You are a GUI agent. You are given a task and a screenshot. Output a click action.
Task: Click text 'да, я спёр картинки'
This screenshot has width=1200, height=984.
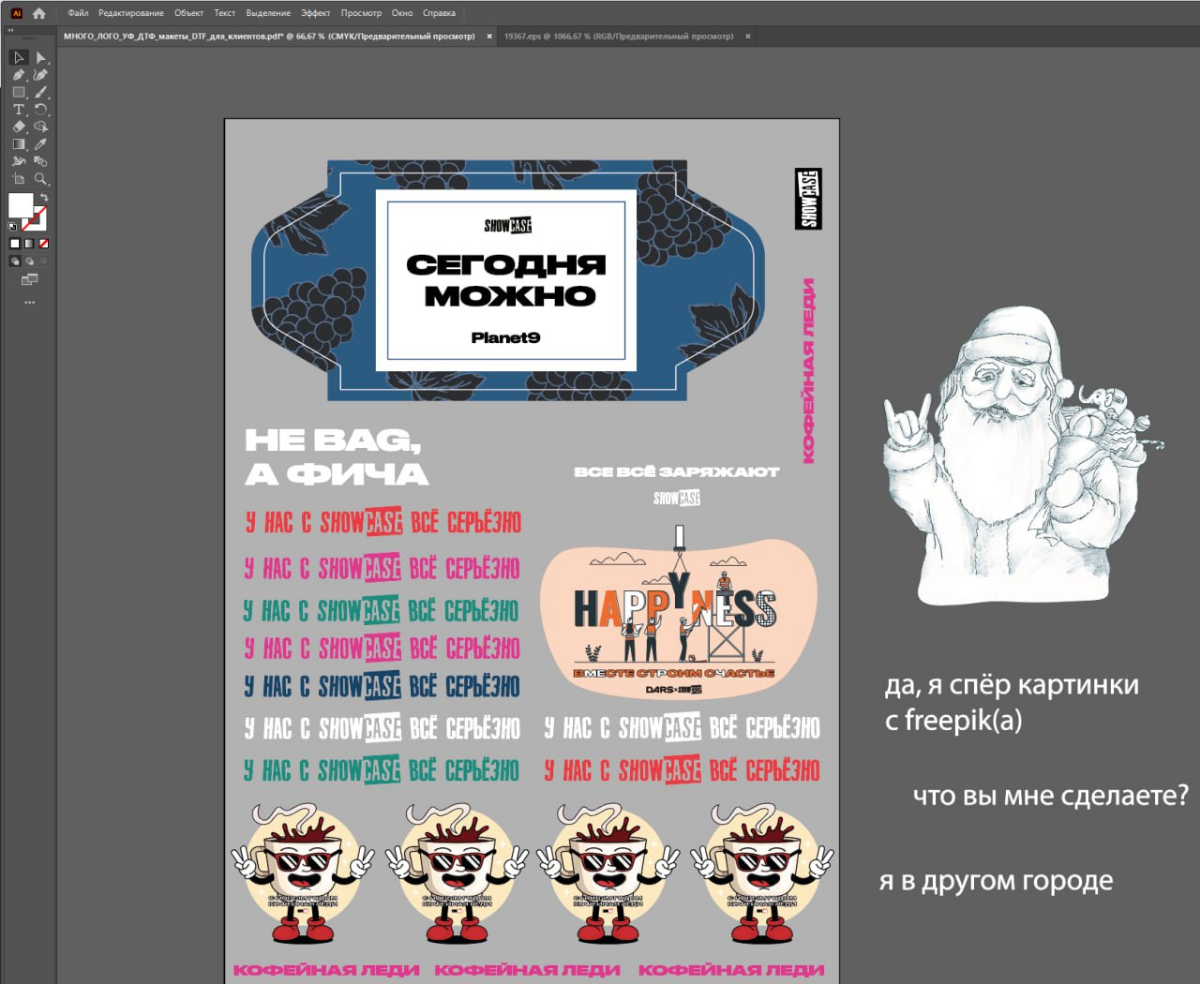[1012, 687]
